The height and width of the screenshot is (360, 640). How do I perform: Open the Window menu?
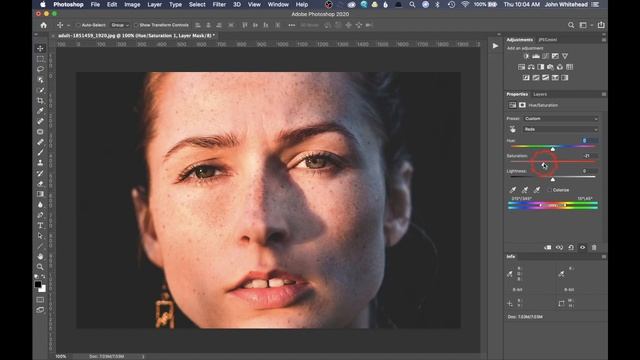click(278, 4)
